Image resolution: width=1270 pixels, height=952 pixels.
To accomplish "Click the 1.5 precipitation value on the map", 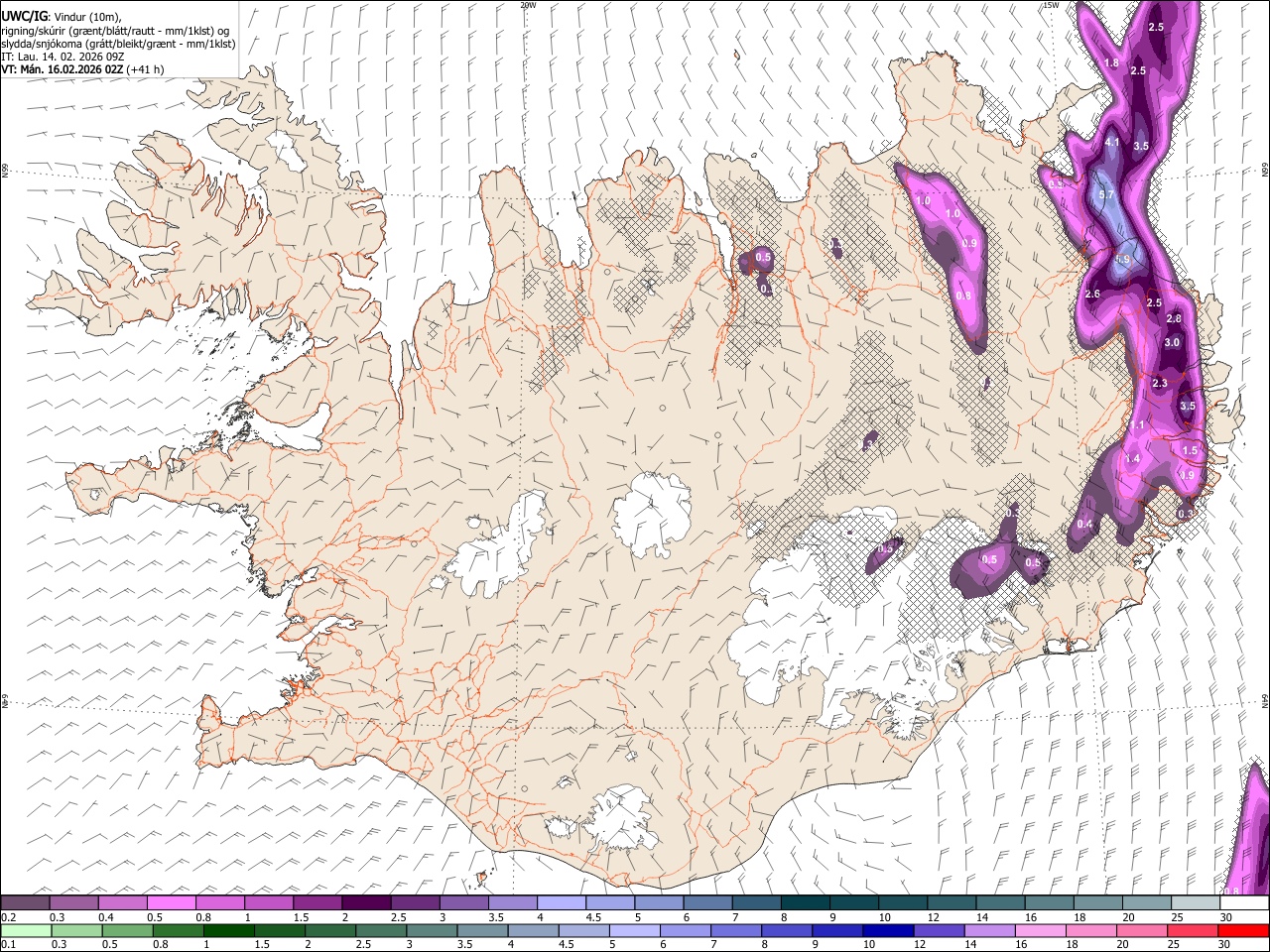I will pyautogui.click(x=1191, y=450).
